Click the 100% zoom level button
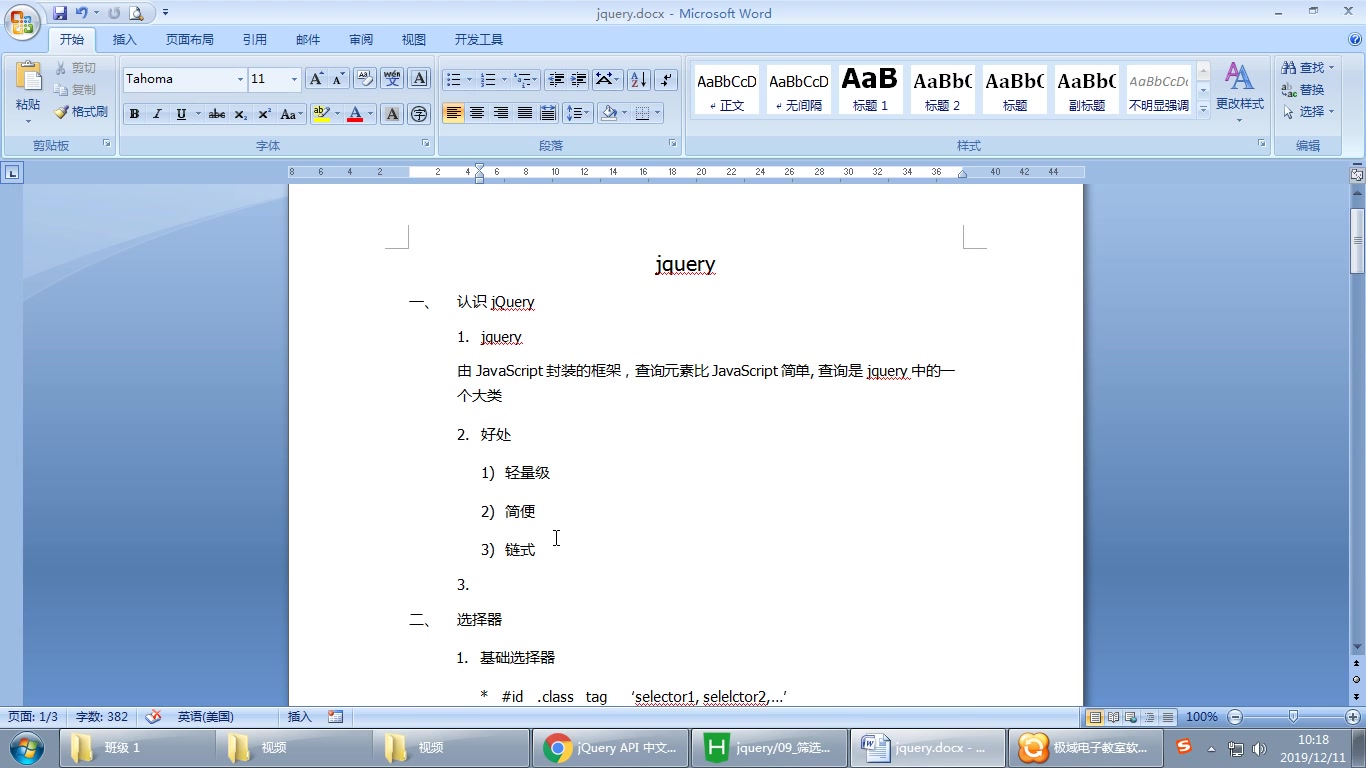Image resolution: width=1366 pixels, height=768 pixels. [1201, 717]
